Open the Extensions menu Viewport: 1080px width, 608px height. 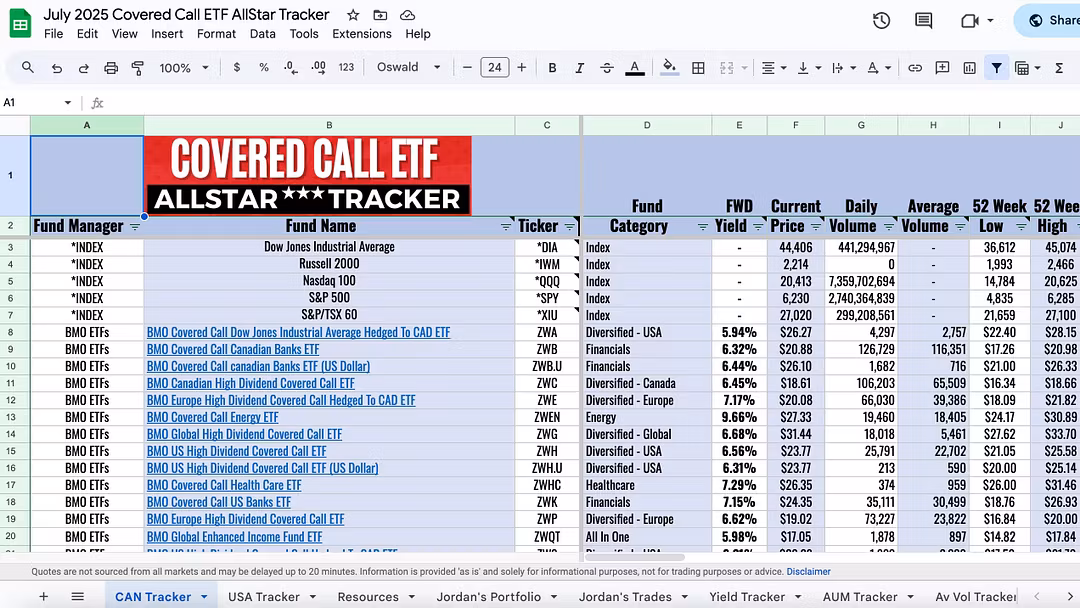(362, 34)
